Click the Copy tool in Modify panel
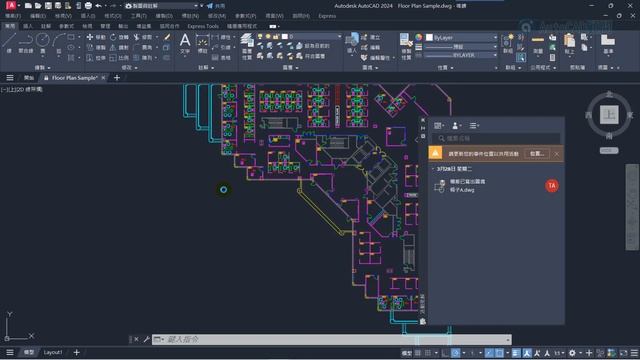The height and width of the screenshot is (360, 640). coord(96,47)
